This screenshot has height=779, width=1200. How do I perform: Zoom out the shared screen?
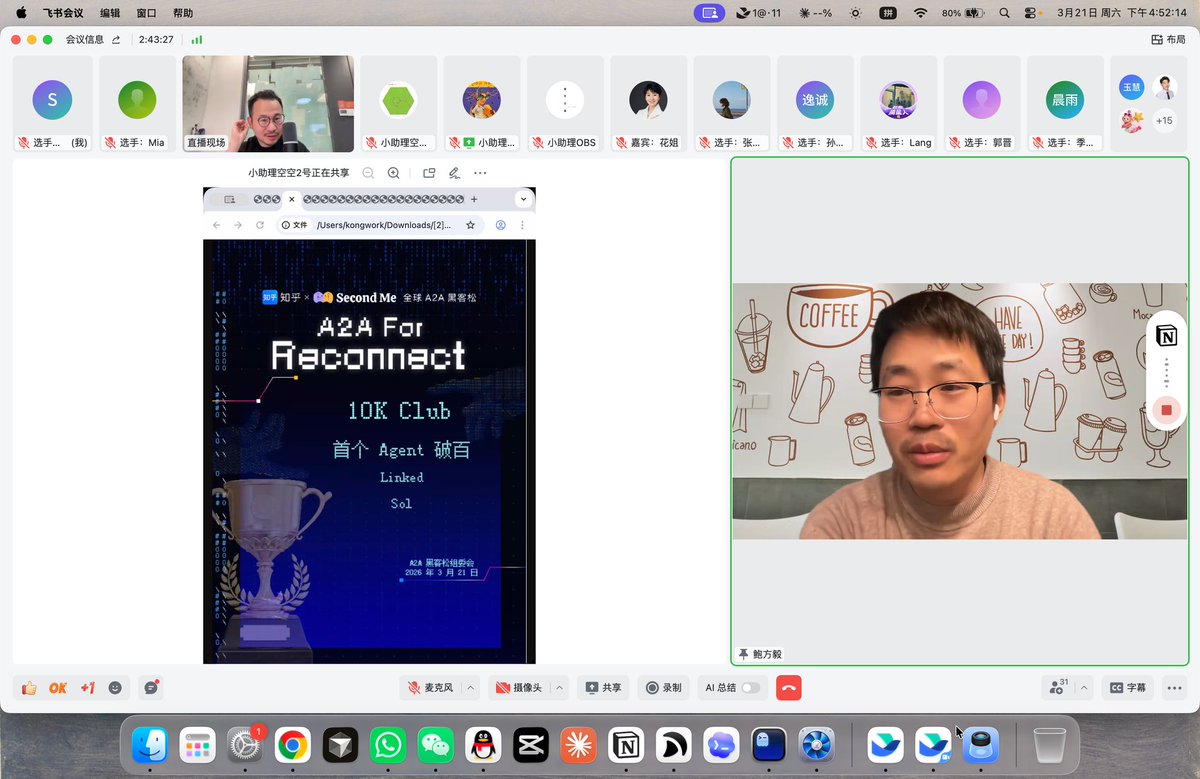tap(368, 173)
